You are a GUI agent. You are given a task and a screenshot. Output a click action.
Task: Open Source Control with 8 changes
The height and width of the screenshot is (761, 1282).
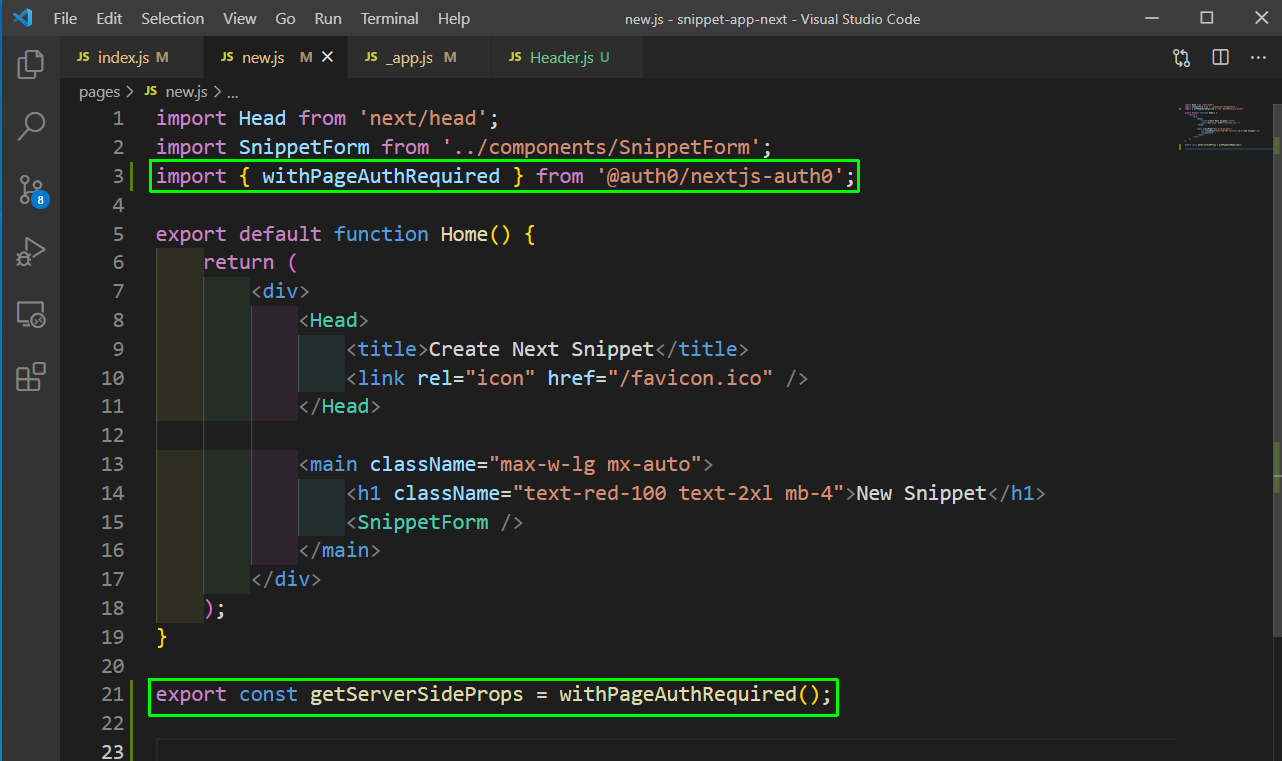click(x=31, y=190)
